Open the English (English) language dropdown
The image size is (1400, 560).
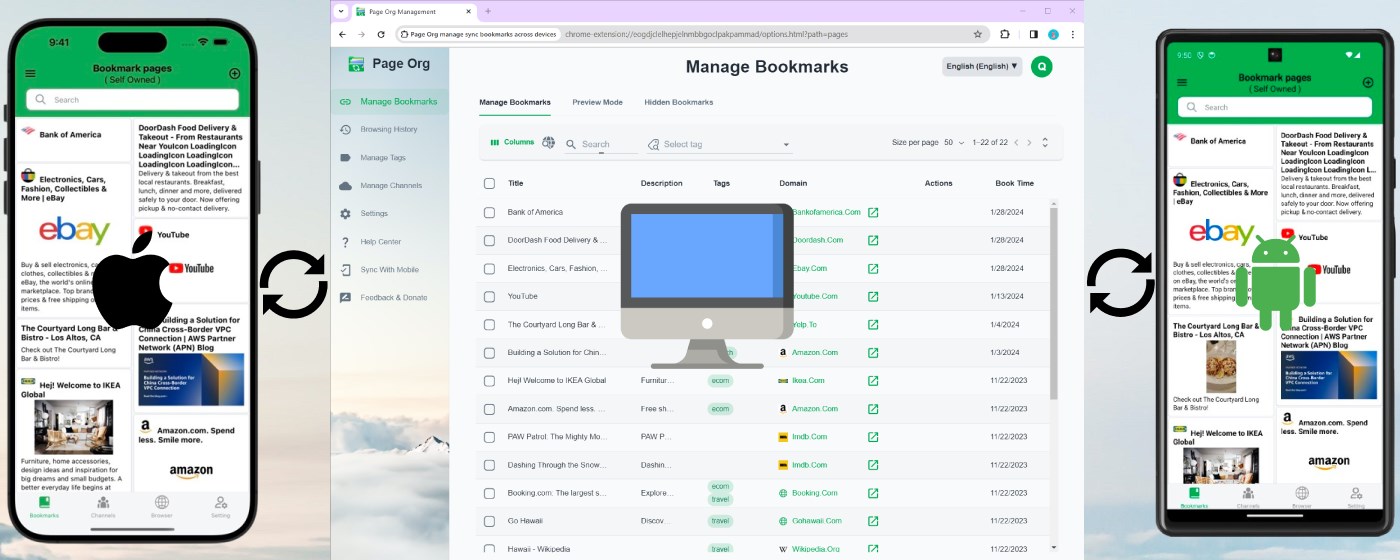982,66
